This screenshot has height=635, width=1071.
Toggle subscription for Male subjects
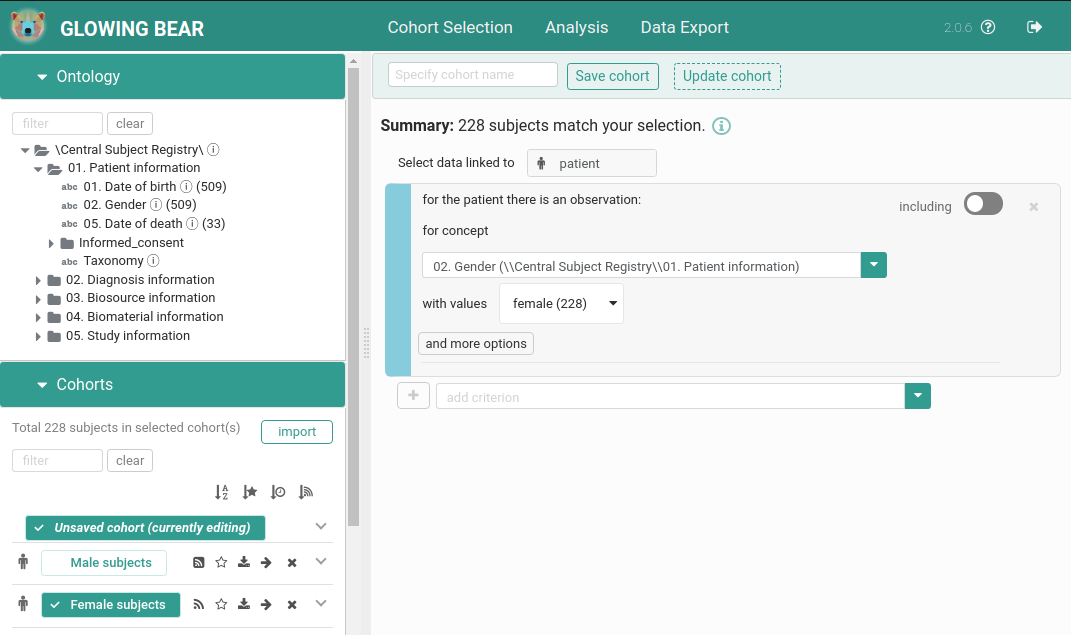point(199,563)
